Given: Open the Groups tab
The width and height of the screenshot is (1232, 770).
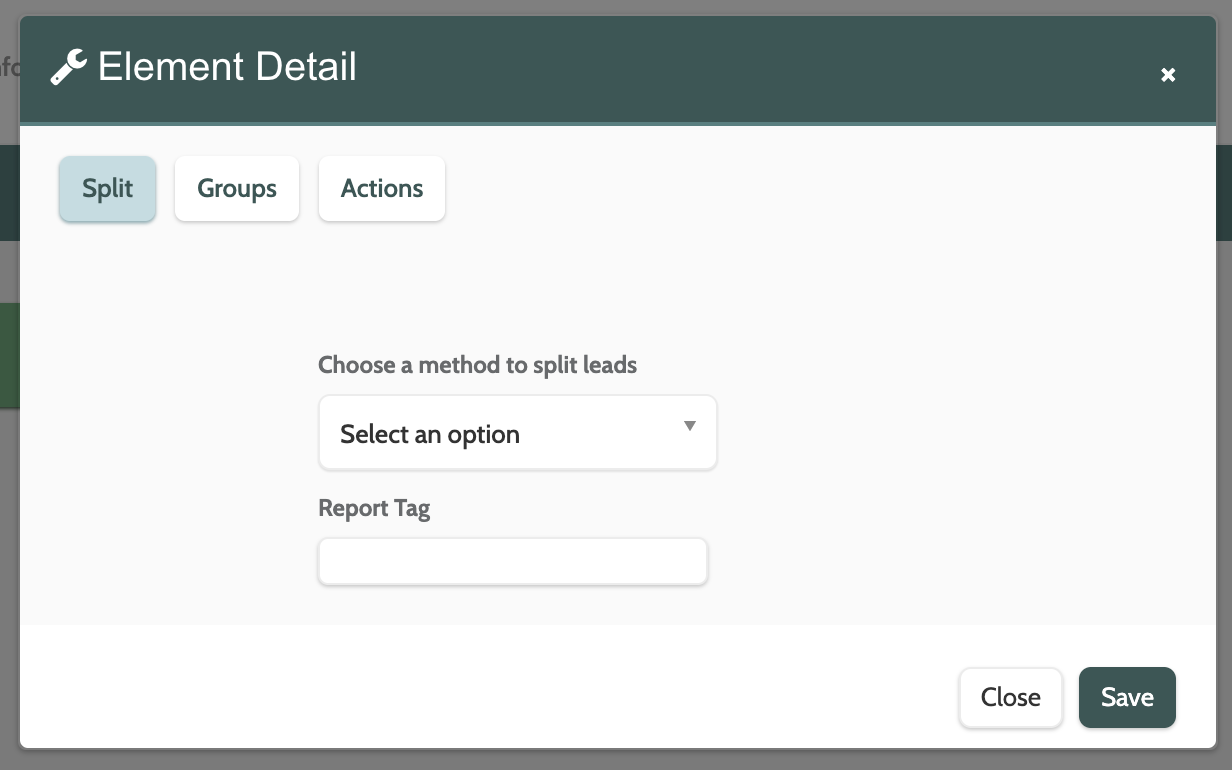Looking at the screenshot, I should click(x=237, y=189).
